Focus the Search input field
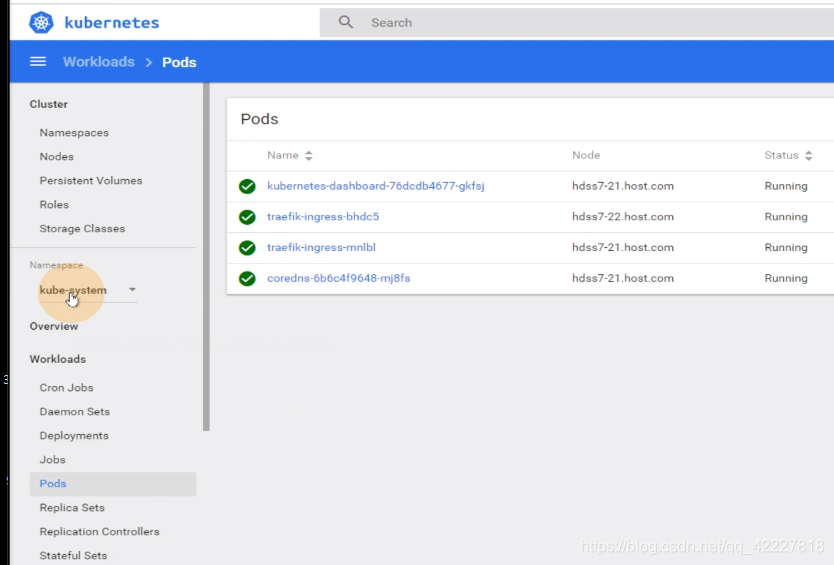 click(577, 22)
